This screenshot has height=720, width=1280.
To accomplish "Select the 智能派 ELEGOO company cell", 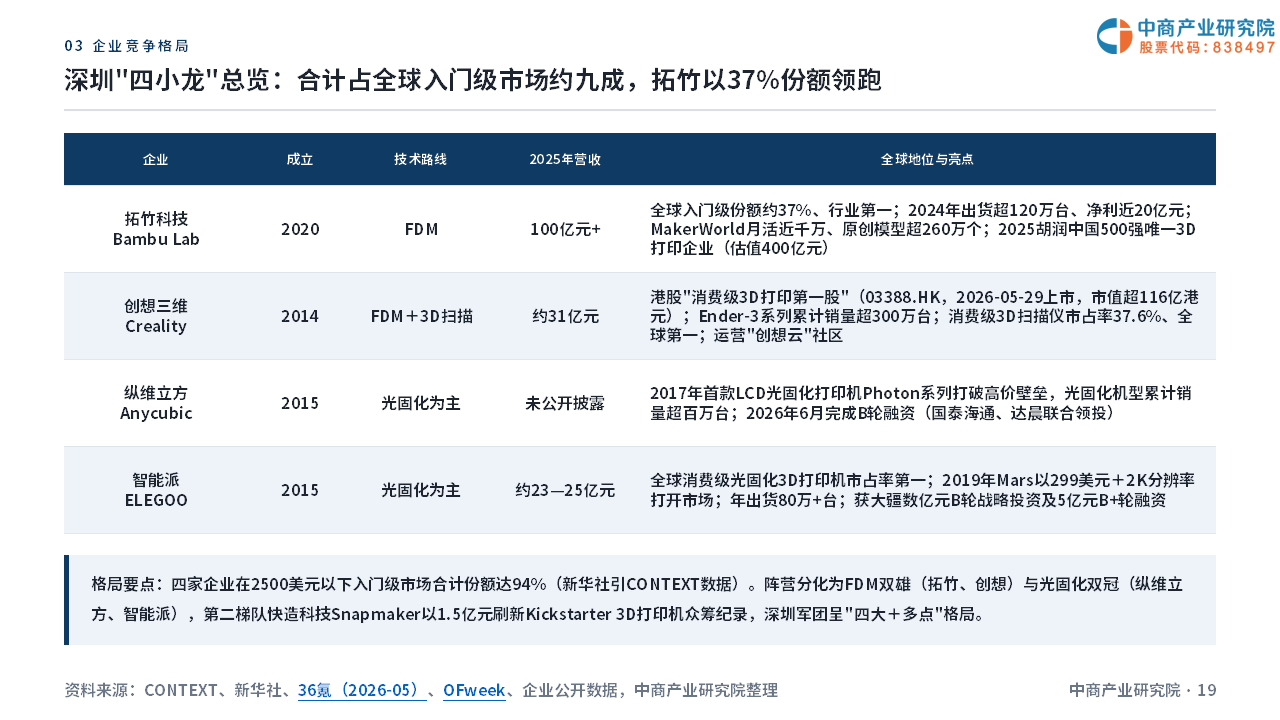I will click(156, 490).
